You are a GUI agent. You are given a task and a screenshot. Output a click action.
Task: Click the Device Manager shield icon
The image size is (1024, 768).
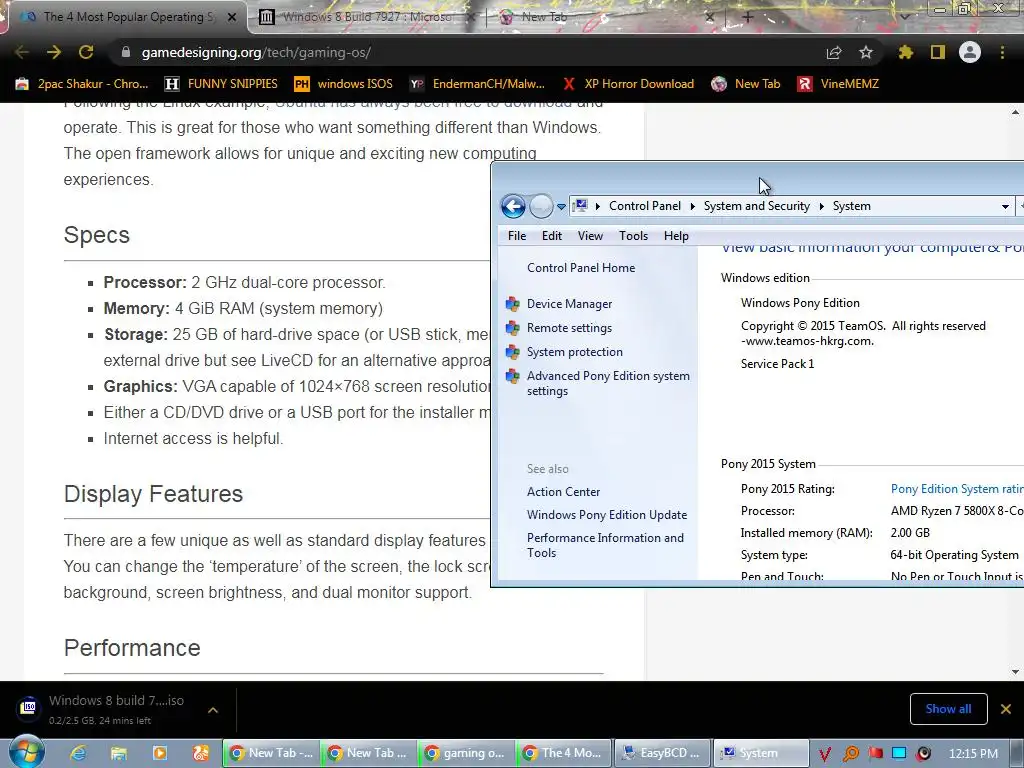pos(513,304)
